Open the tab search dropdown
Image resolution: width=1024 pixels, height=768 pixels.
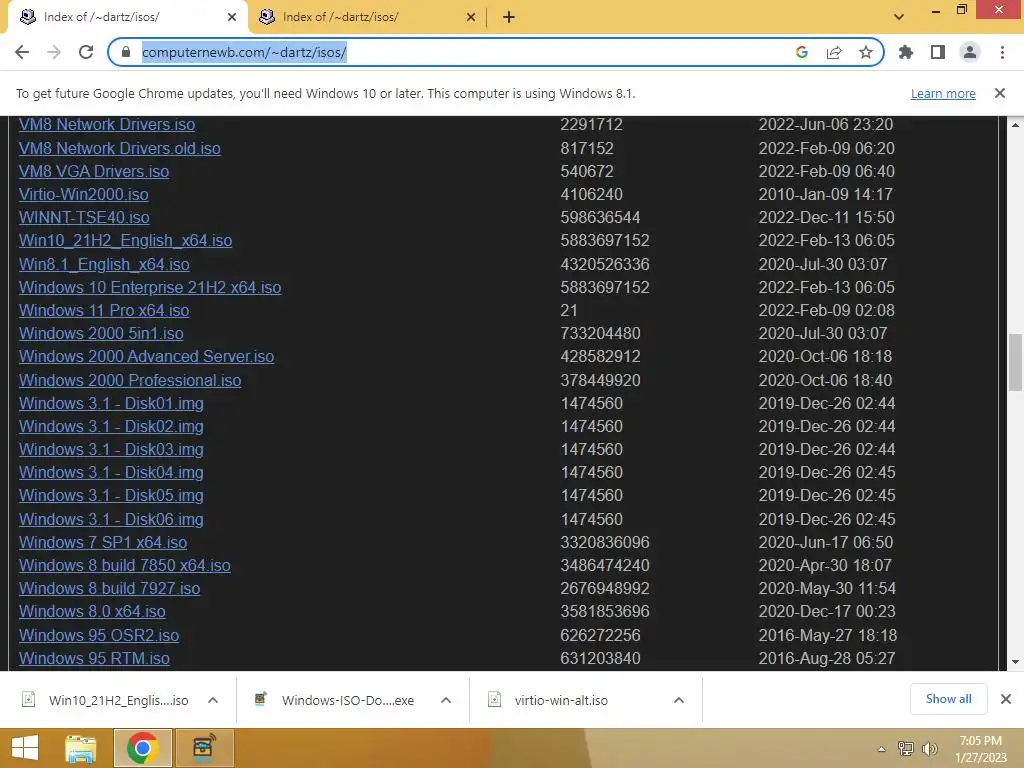coord(899,17)
